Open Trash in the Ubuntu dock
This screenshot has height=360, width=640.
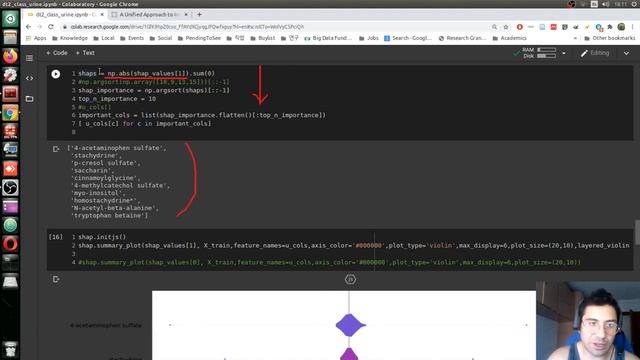click(10, 350)
